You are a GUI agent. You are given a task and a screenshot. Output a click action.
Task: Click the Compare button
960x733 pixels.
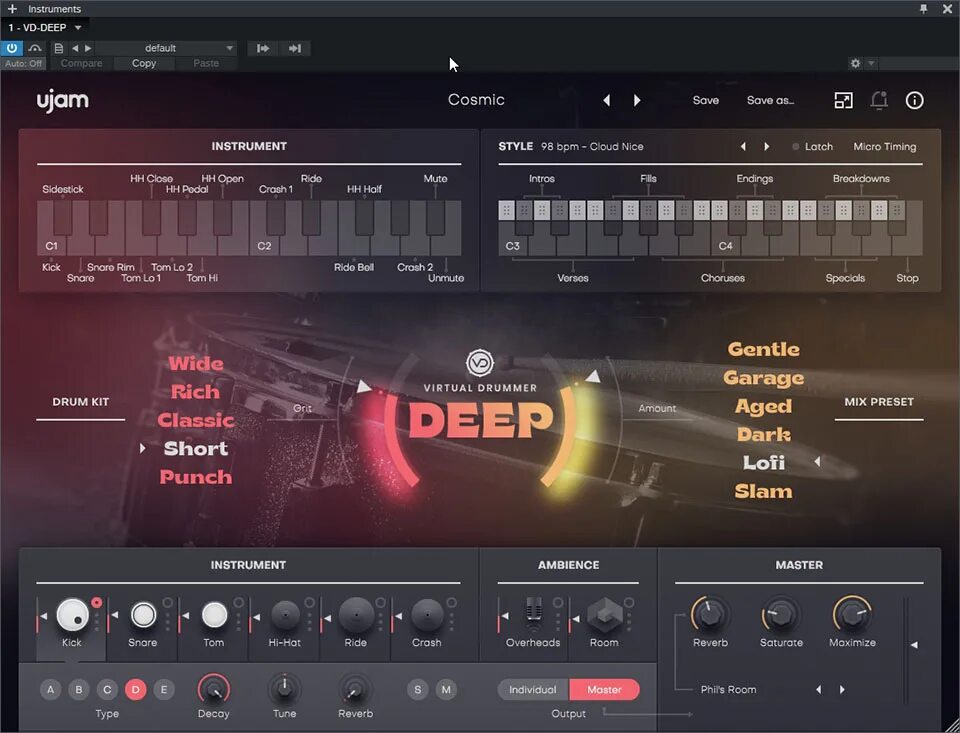[81, 63]
